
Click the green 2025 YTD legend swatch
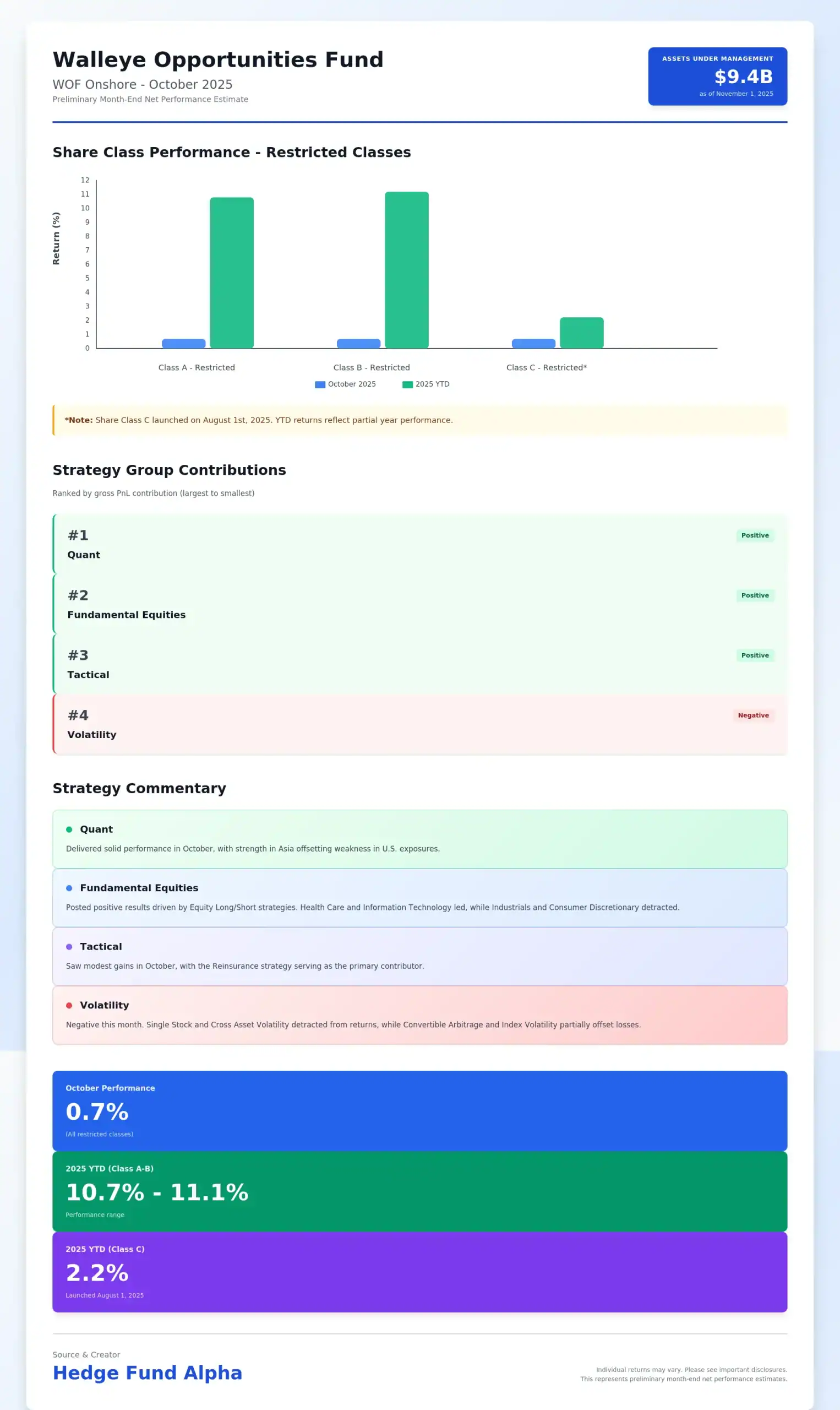[x=407, y=384]
